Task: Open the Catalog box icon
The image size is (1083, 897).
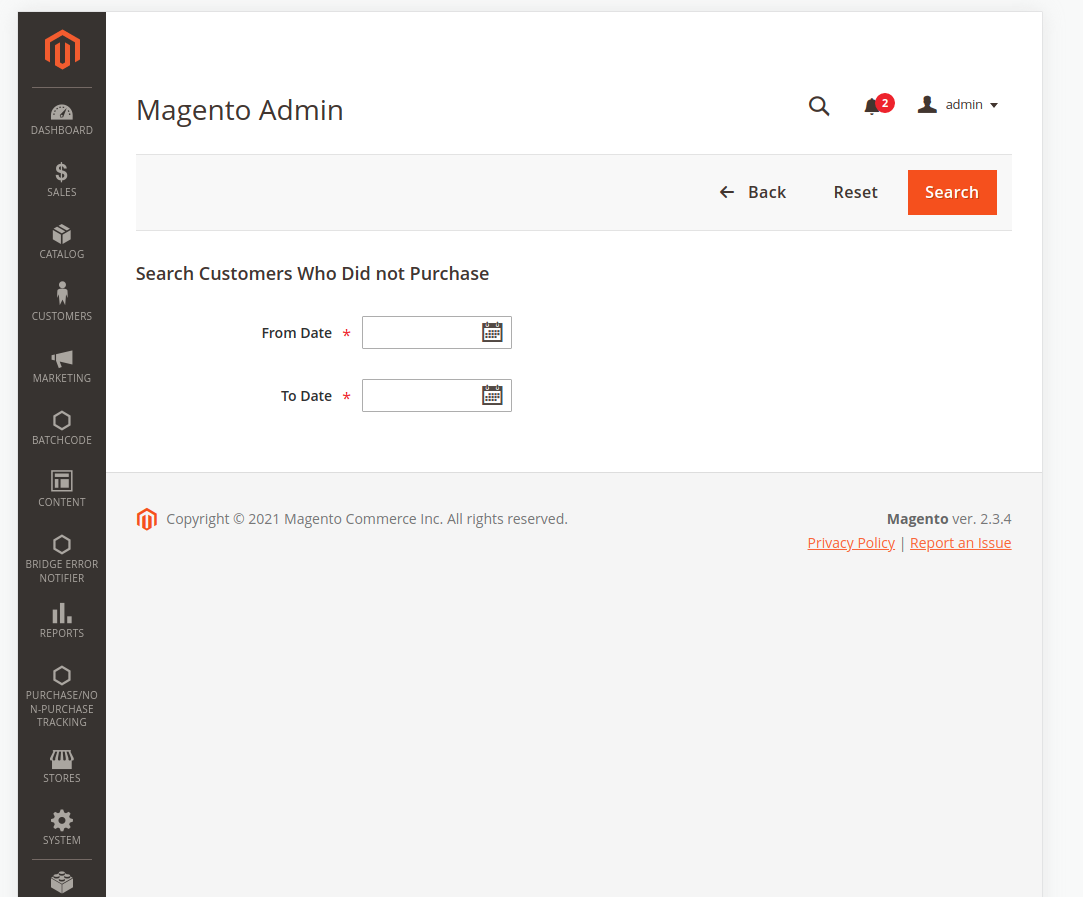Action: tap(61, 242)
